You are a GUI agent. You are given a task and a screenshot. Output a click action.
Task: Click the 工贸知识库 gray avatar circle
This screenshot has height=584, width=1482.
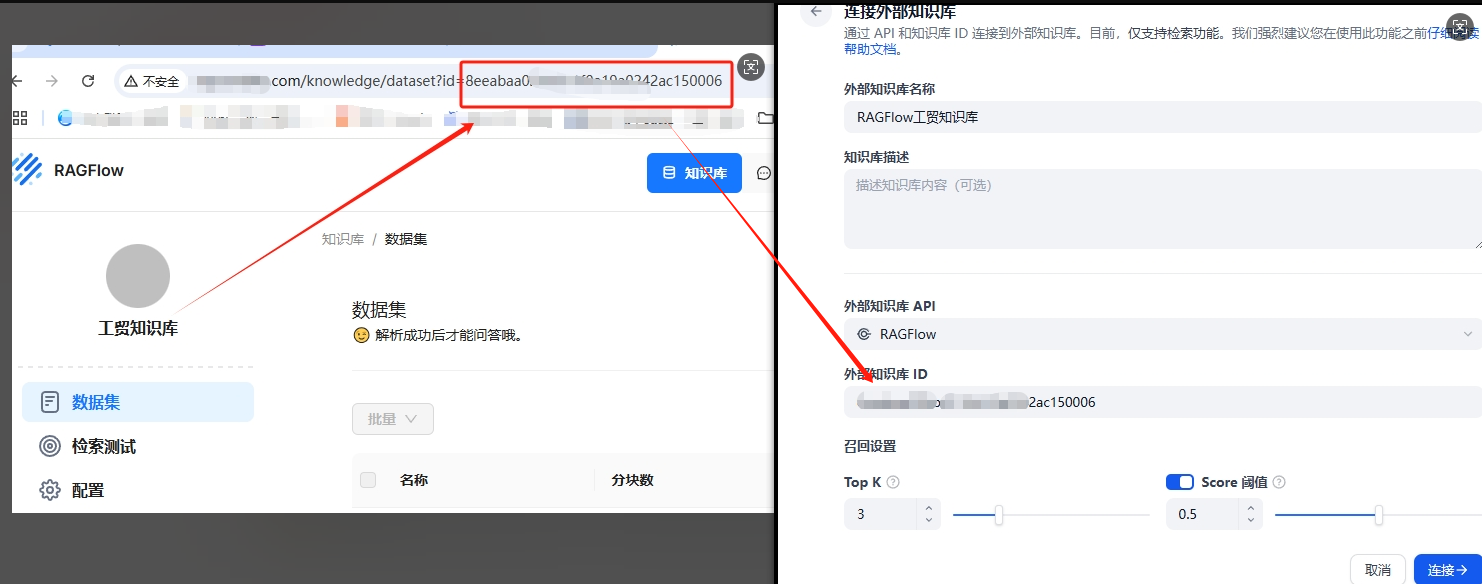pyautogui.click(x=138, y=276)
